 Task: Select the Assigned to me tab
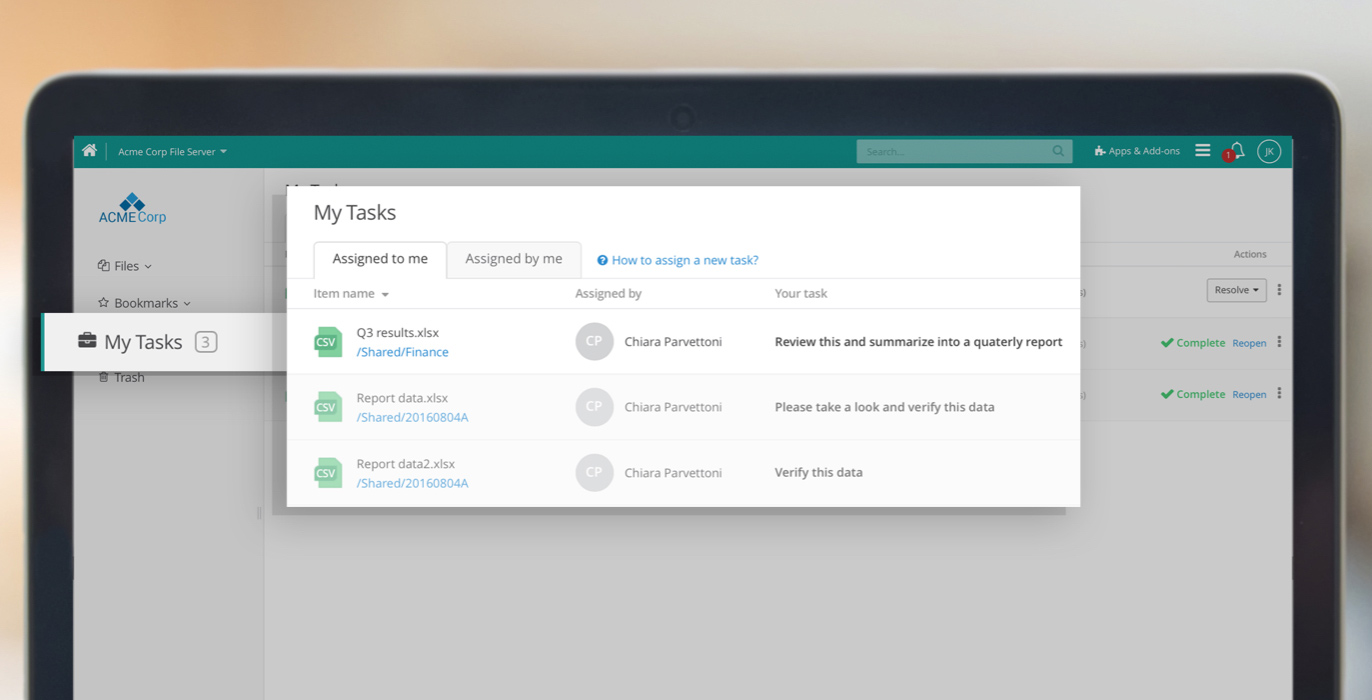click(x=380, y=259)
